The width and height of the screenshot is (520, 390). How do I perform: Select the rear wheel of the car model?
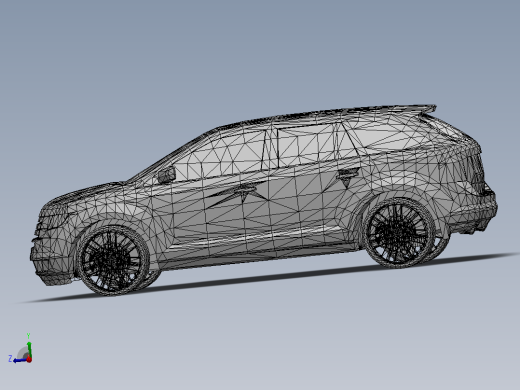[x=399, y=233]
